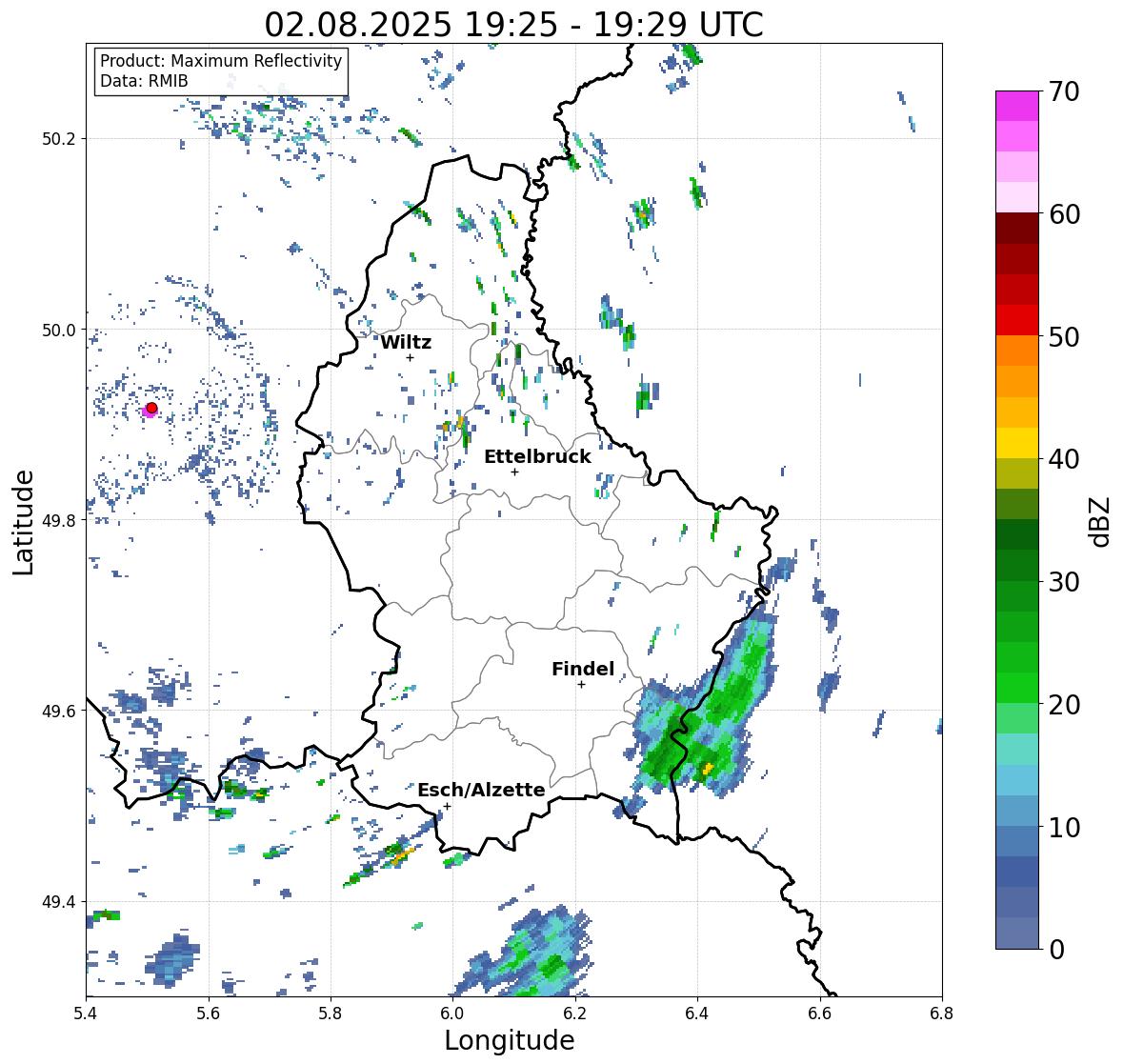Click the Findel station label
This screenshot has width=1123, height=1064.
tap(583, 669)
